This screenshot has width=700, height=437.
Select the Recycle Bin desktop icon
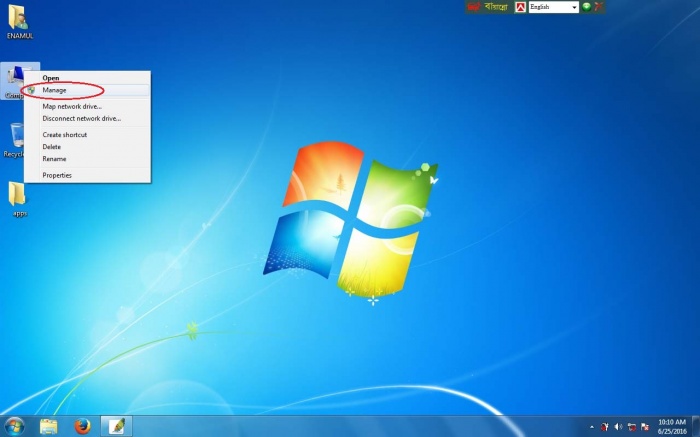14,140
